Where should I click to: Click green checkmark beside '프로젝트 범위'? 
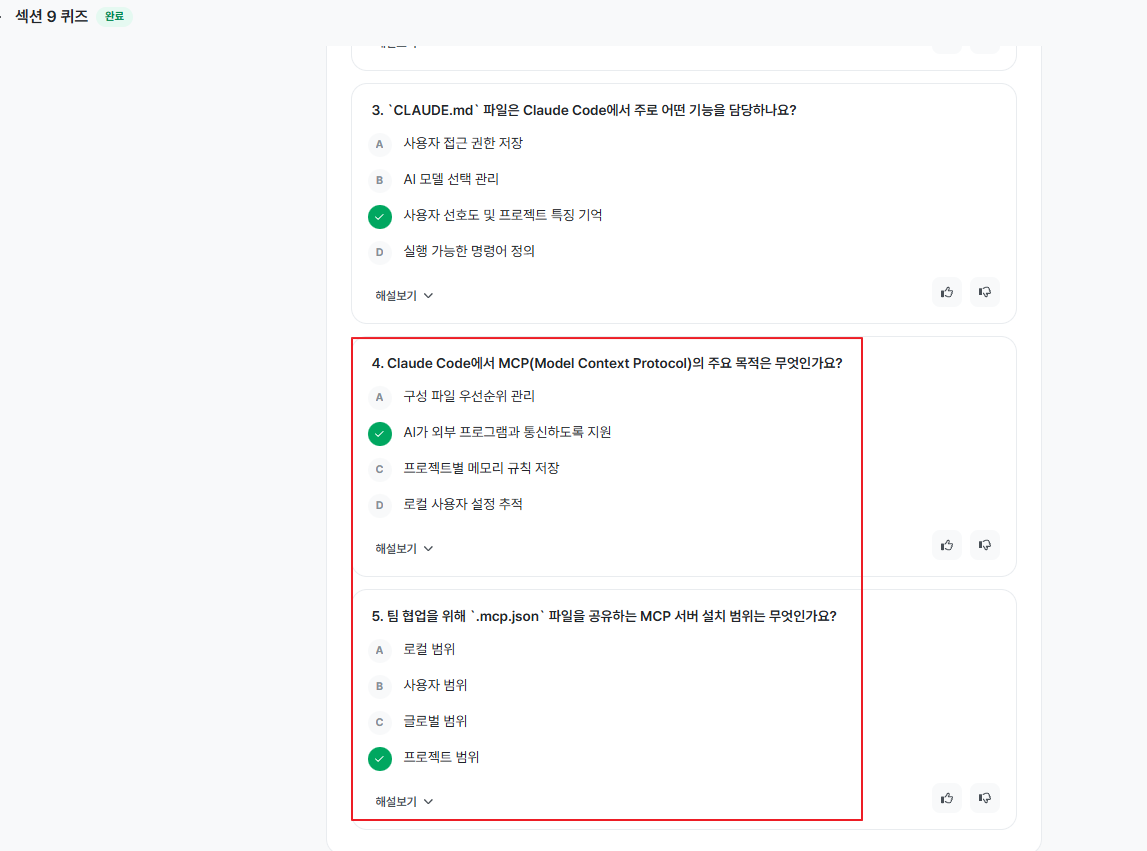point(379,759)
